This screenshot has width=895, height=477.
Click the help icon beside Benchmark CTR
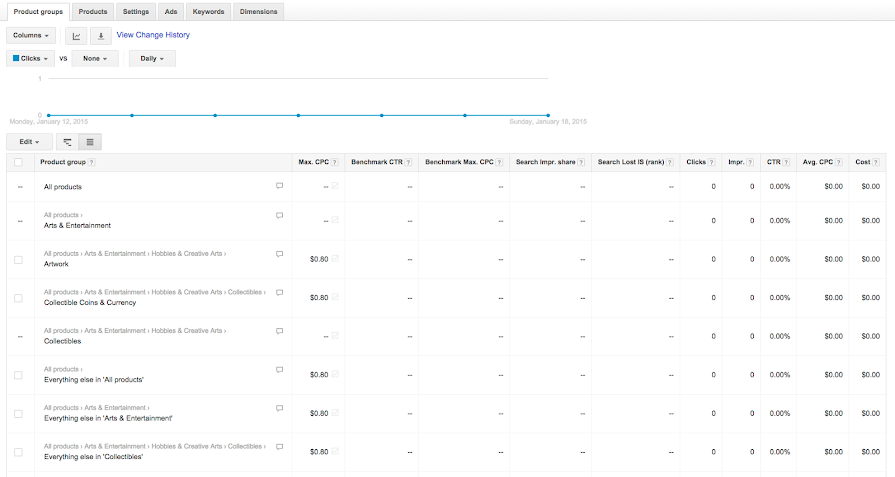[x=408, y=162]
